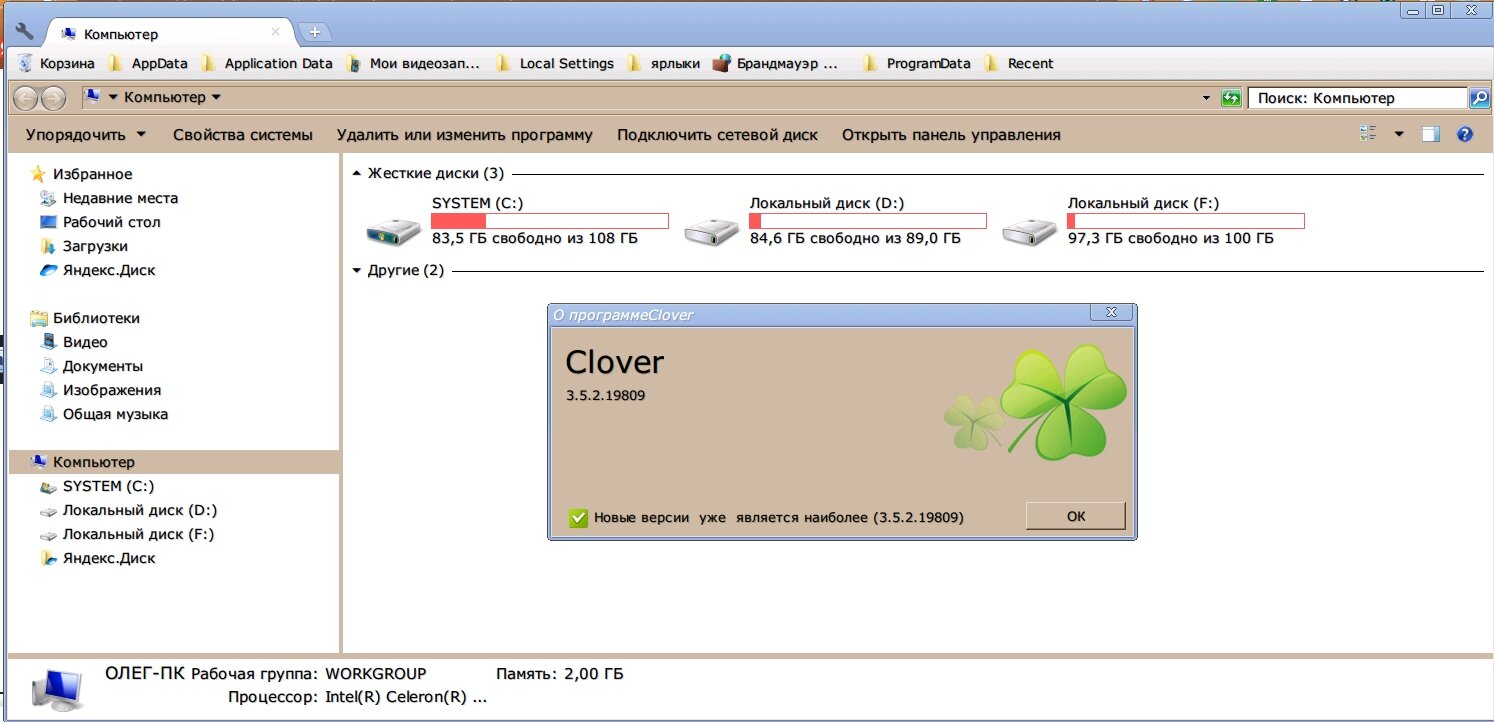Viewport: 1494px width, 722px height.
Task: Select Локальный диск (D:) drive icon
Action: (x=712, y=231)
